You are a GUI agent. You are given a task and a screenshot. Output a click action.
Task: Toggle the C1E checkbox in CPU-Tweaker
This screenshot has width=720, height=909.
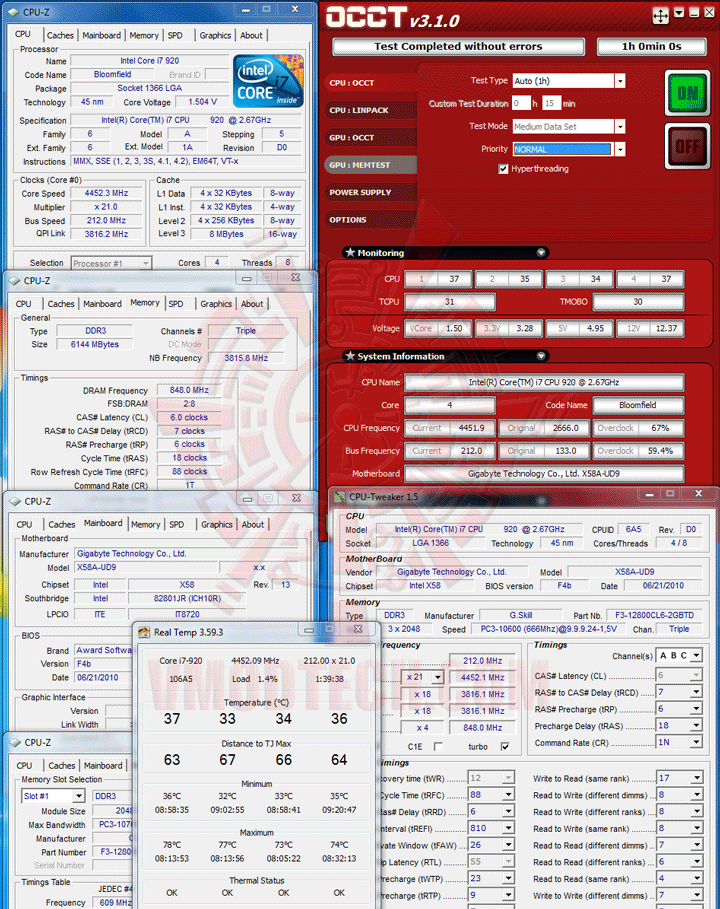tap(438, 746)
